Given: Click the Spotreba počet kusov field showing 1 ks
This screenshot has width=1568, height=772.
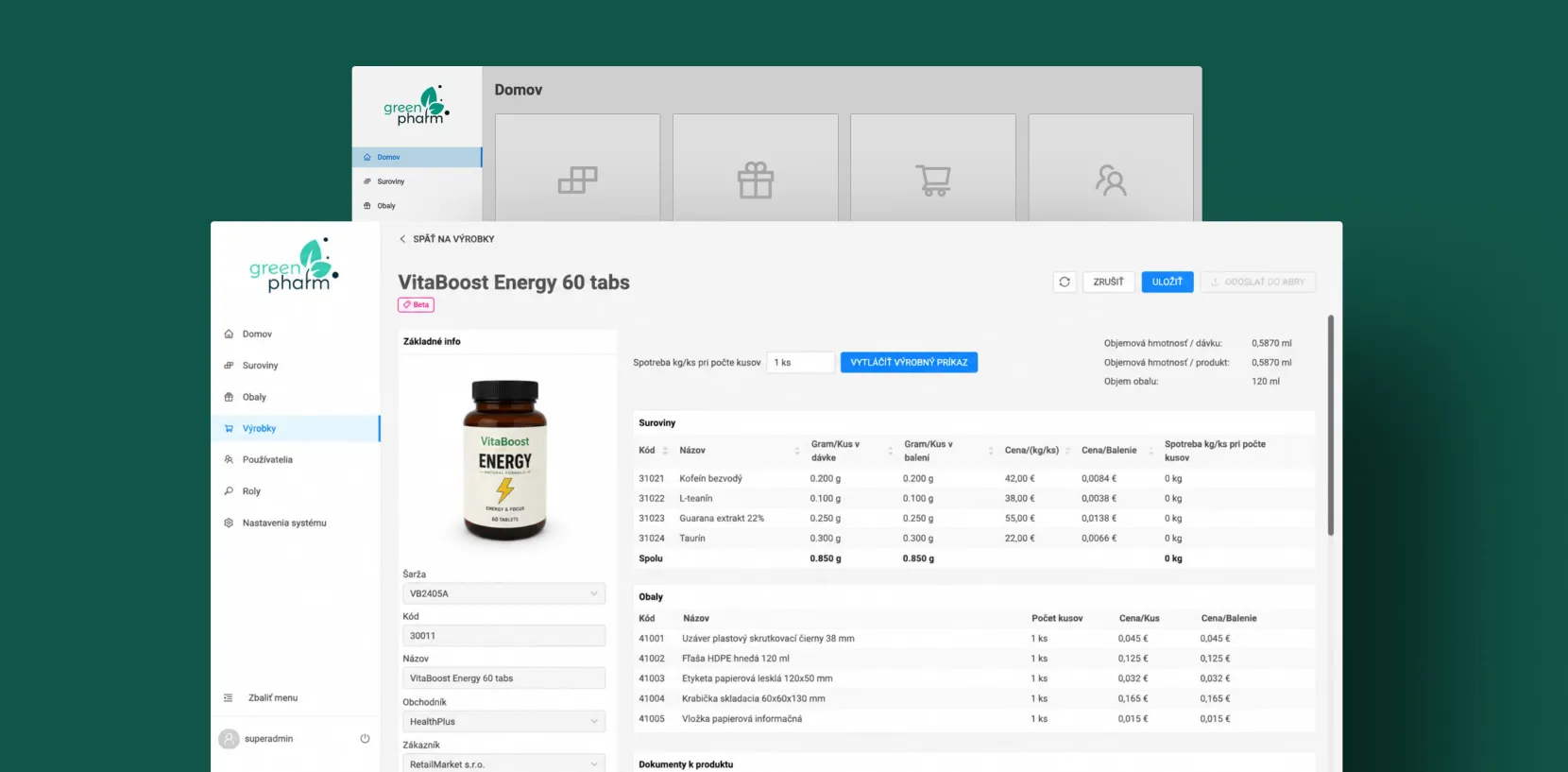Looking at the screenshot, I should (801, 362).
